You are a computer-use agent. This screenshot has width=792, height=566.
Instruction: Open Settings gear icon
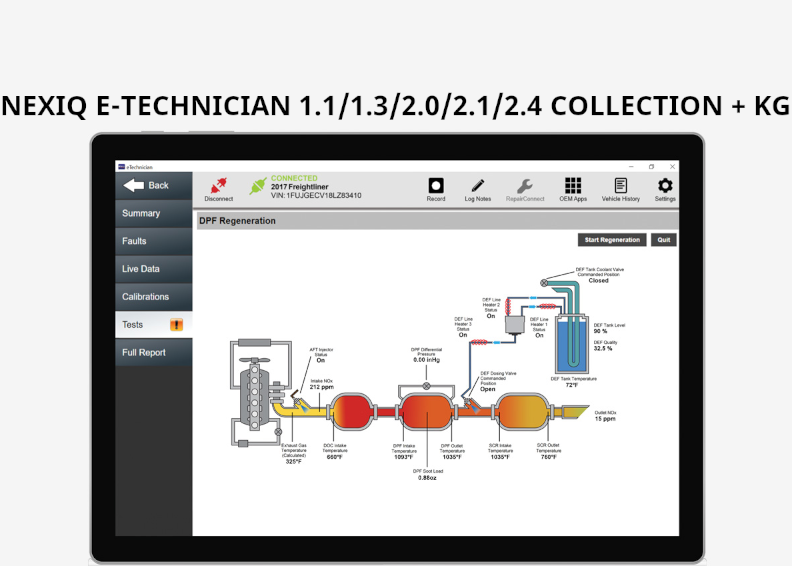click(665, 185)
